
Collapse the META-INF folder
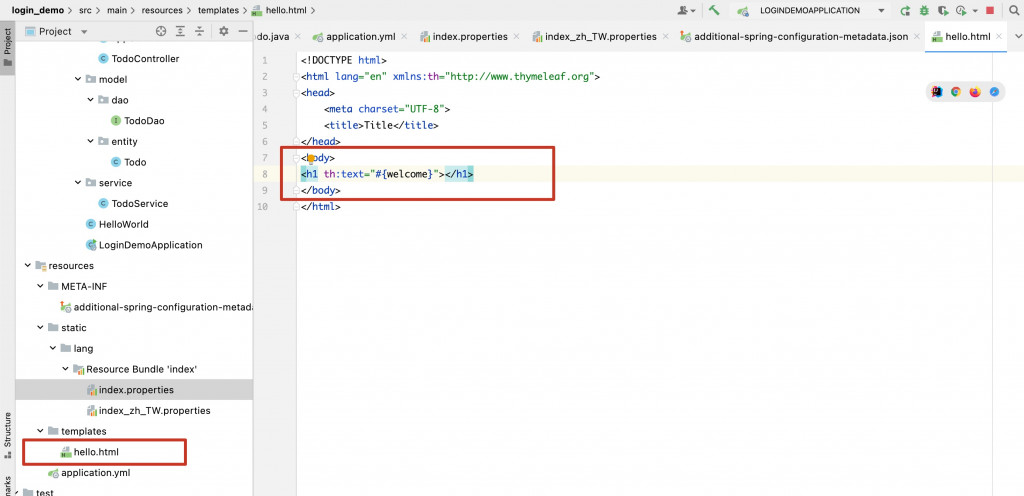[40, 287]
